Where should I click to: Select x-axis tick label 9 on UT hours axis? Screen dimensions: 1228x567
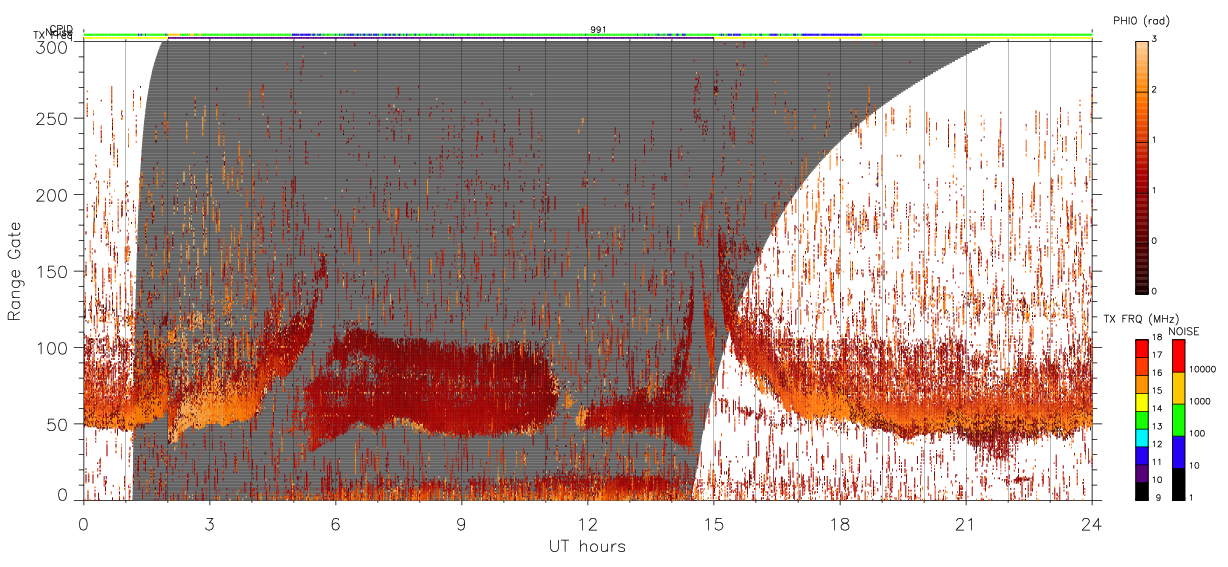tap(461, 522)
